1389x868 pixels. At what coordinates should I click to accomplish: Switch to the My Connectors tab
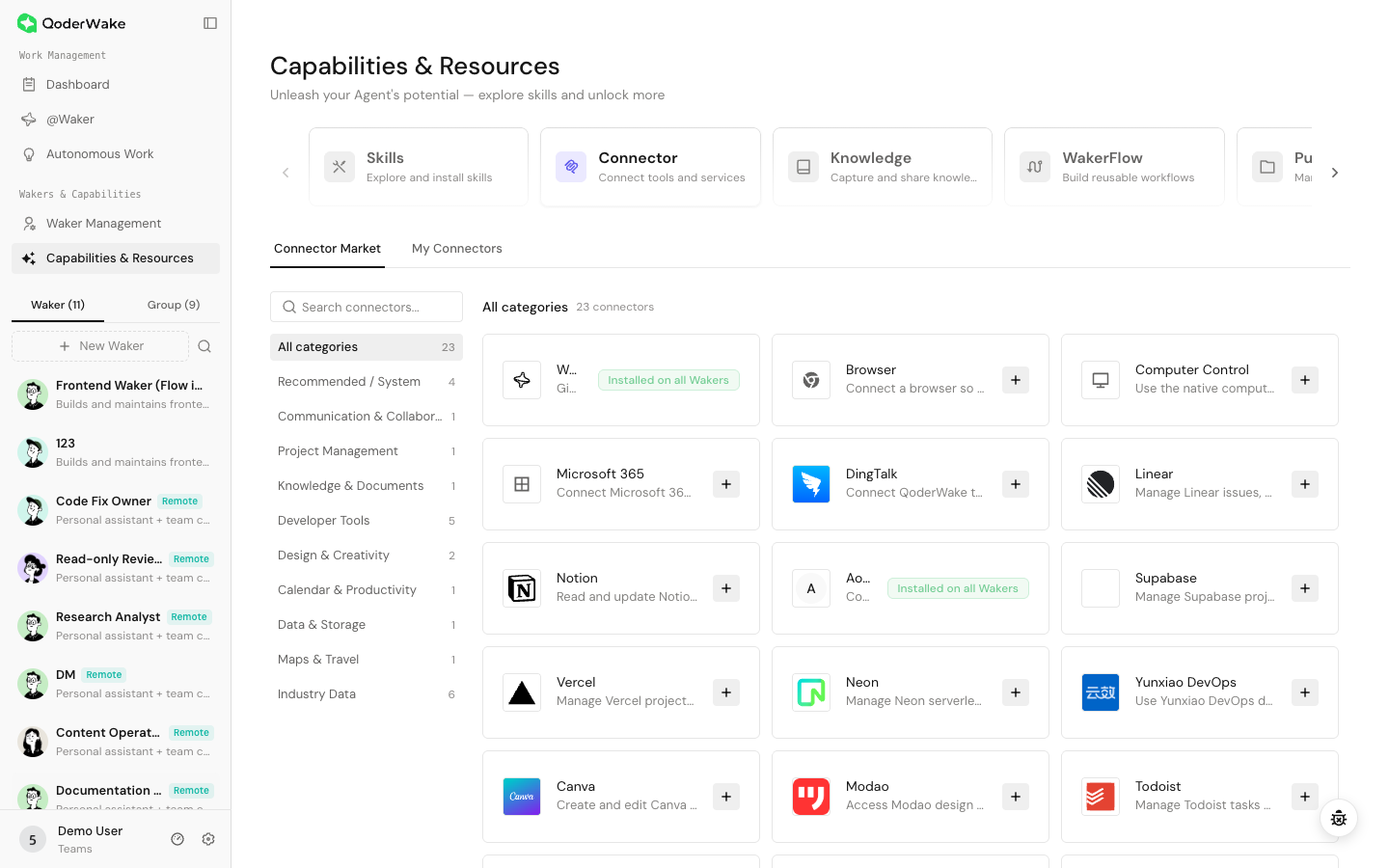click(x=457, y=249)
